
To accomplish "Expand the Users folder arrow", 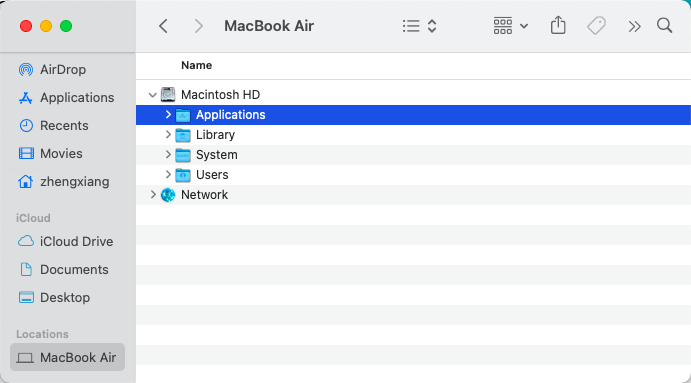I will (x=168, y=175).
